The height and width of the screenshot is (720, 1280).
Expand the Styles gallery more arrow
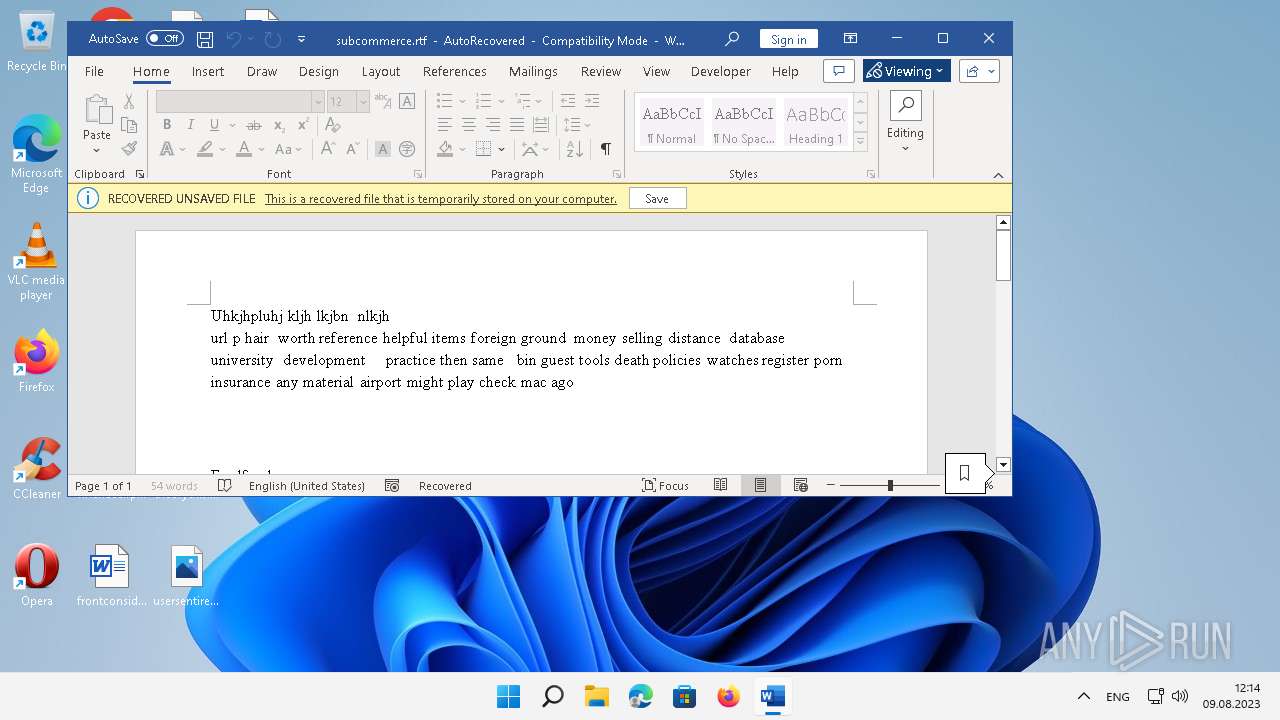[x=860, y=142]
